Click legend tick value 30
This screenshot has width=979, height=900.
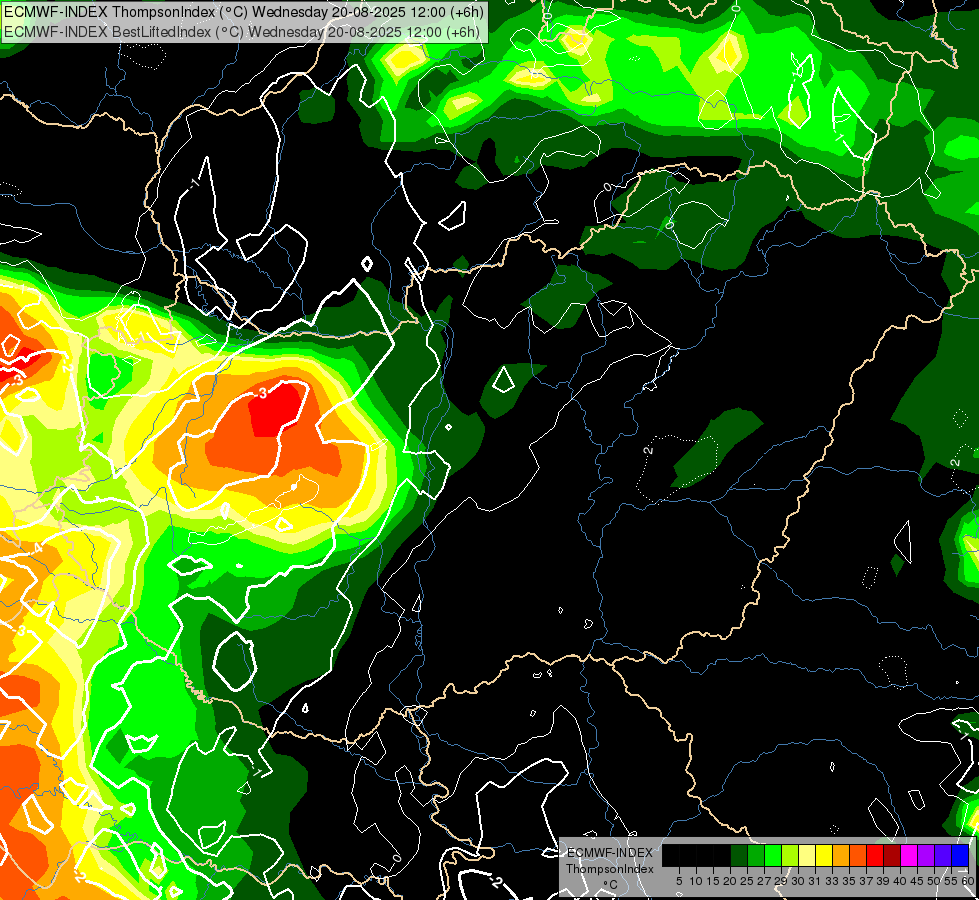(x=799, y=881)
